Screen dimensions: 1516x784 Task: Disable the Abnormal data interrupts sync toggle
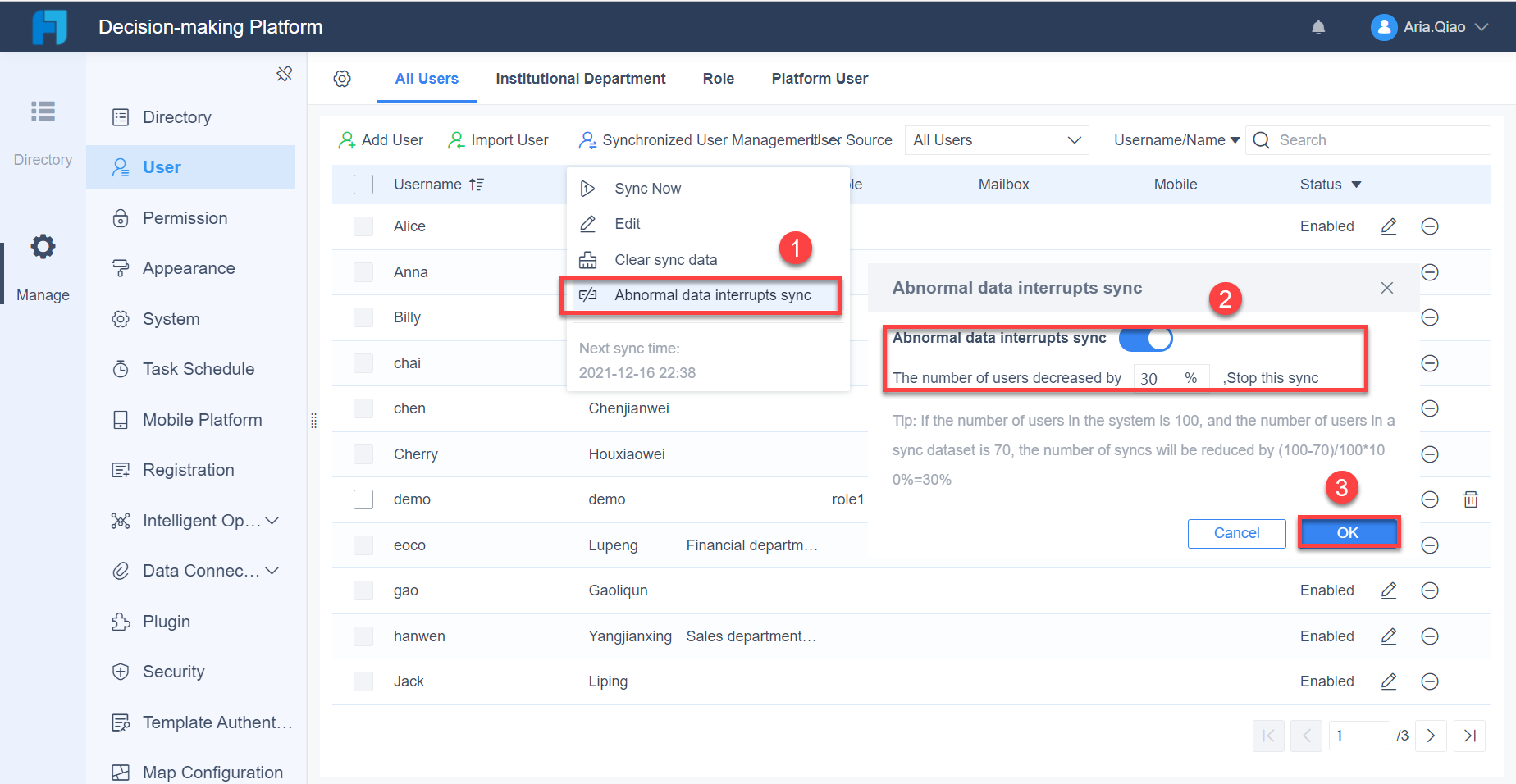(x=1145, y=339)
